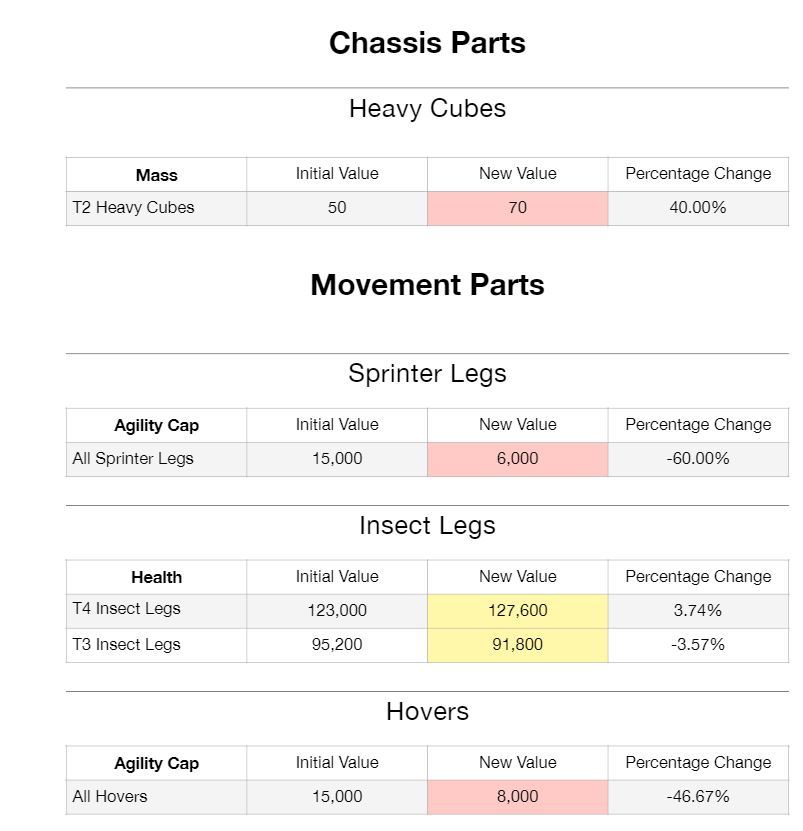Click the red cell showing 70

[x=517, y=208]
